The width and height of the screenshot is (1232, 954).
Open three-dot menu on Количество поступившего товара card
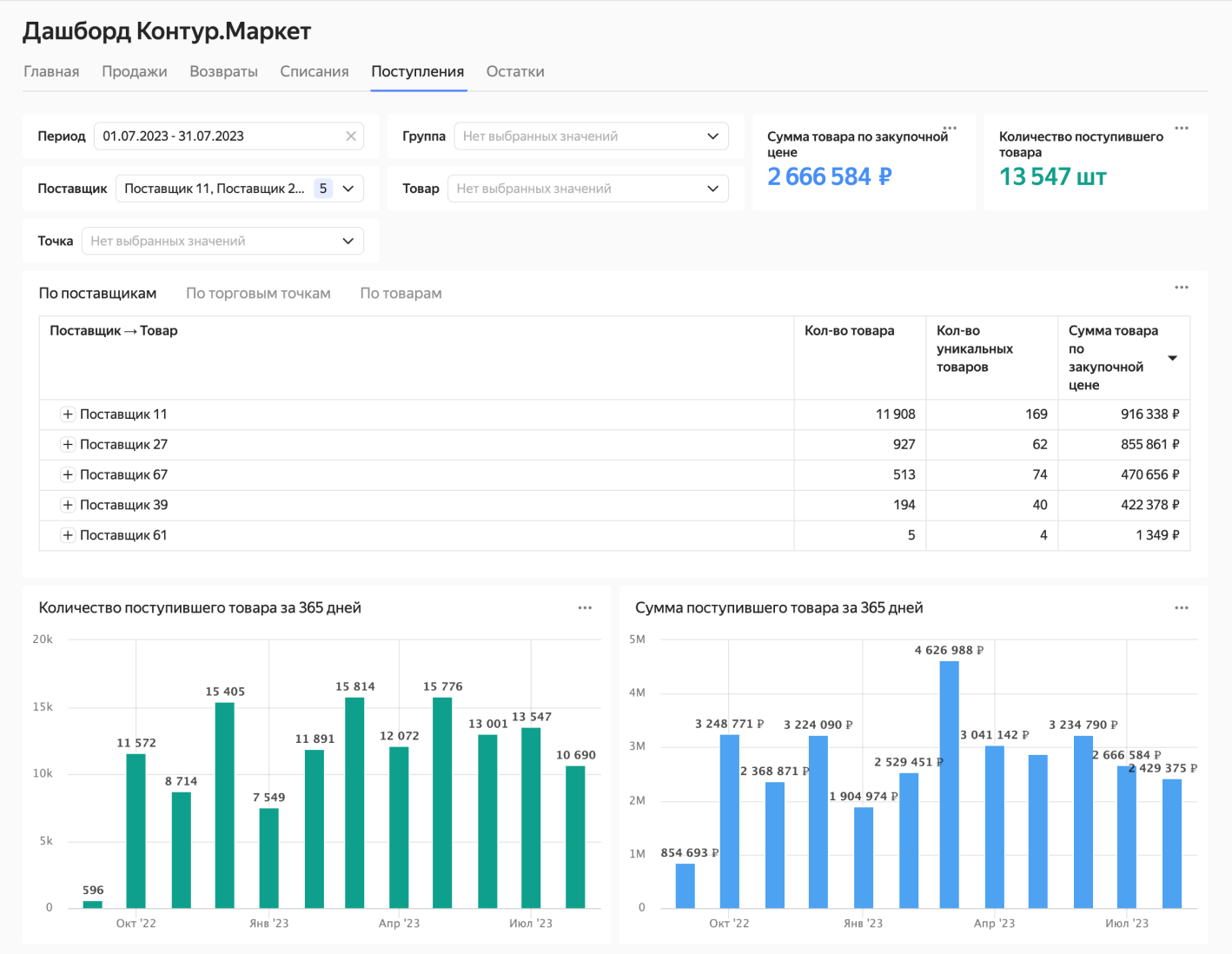tap(1182, 128)
